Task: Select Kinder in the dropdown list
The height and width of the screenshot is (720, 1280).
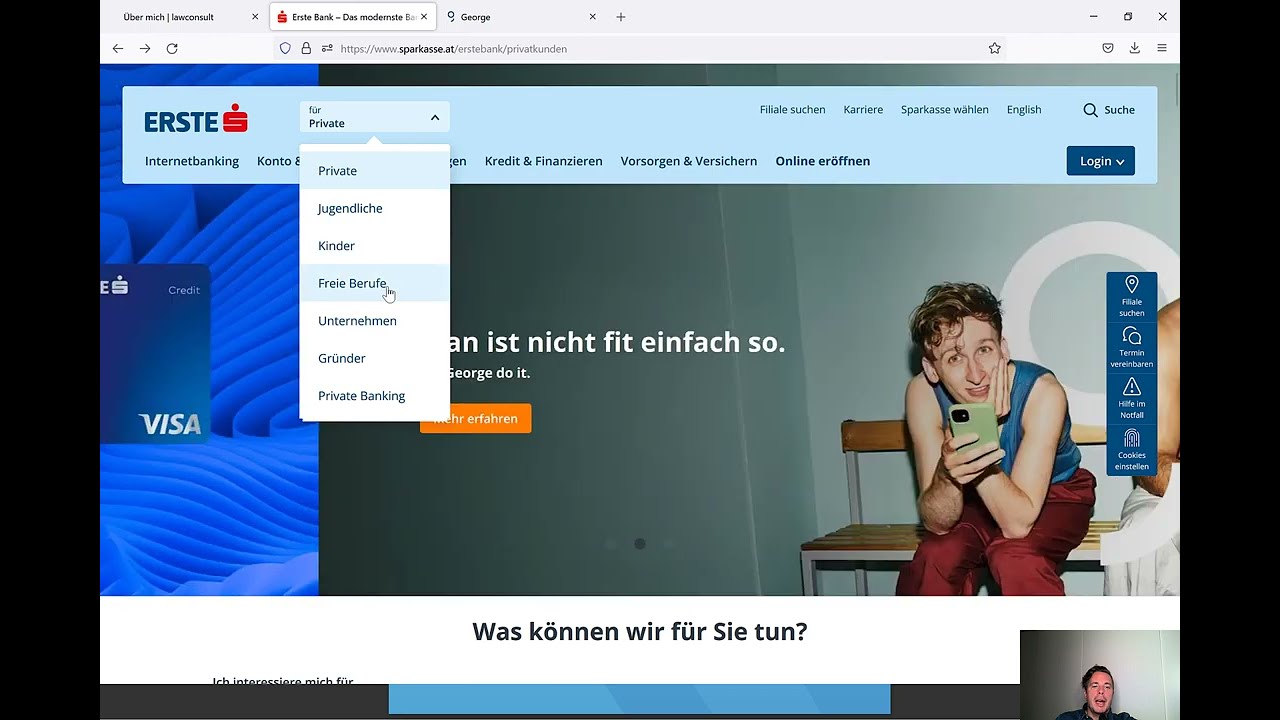Action: [x=374, y=246]
